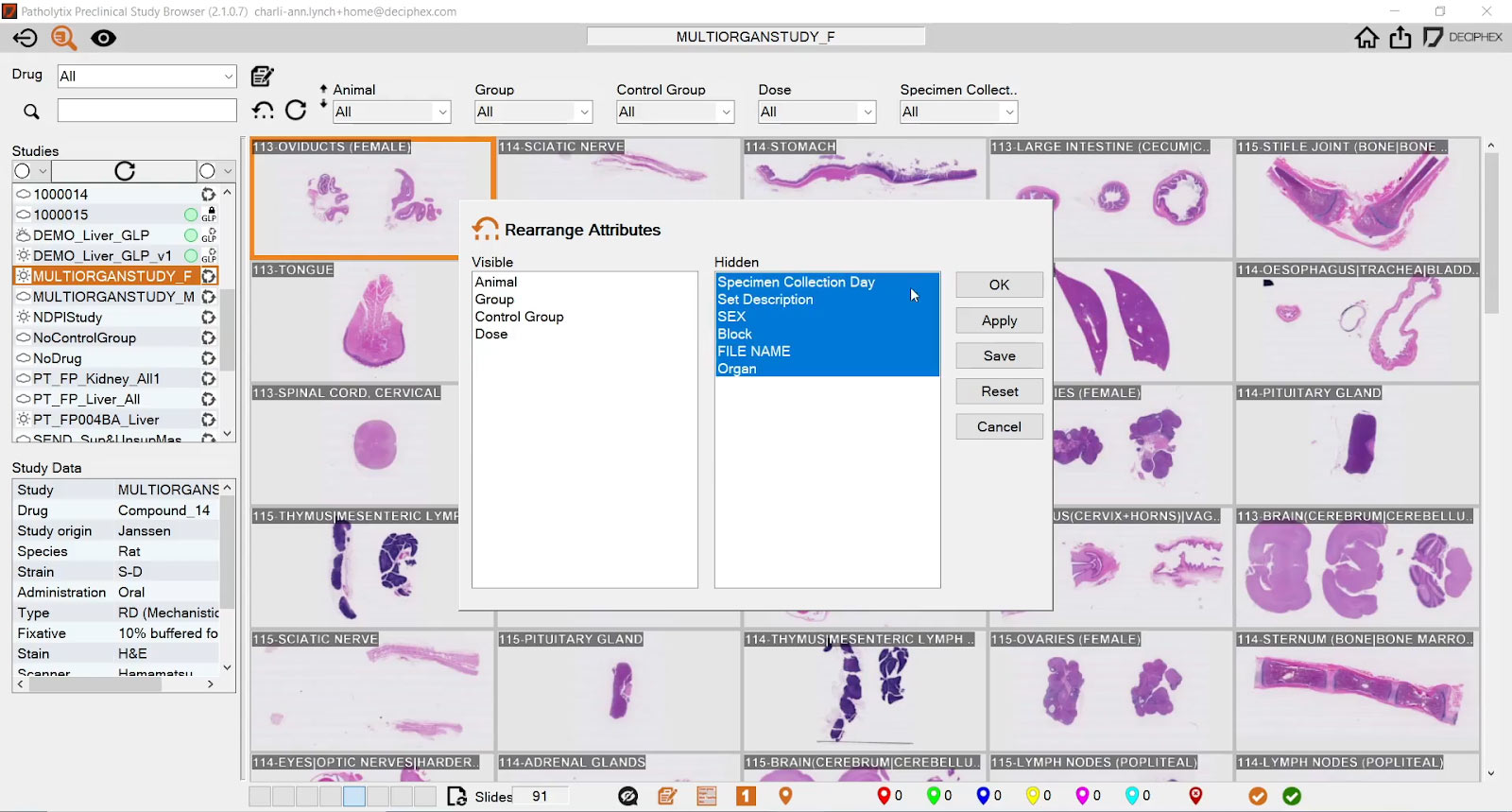Click sync icon for MULTIORGANSTUDY_M
This screenshot has height=812, width=1512.
[x=208, y=297]
